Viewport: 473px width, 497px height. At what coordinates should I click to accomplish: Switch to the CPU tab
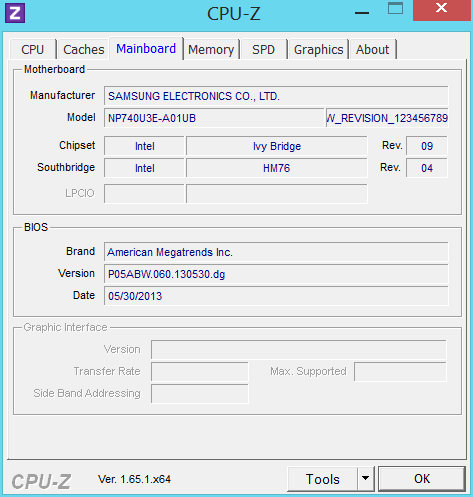point(32,50)
